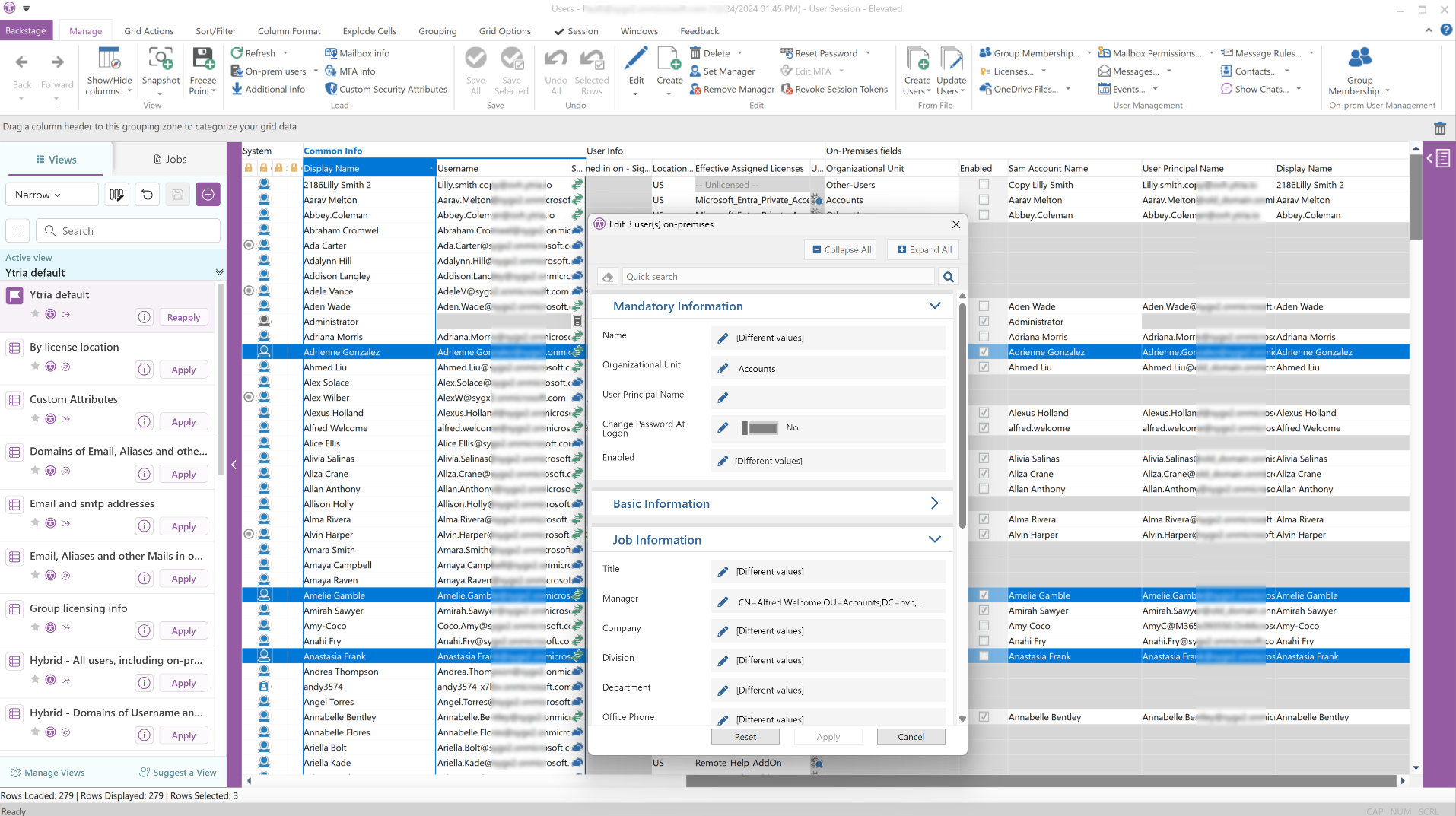Click Apply for By license location view
The height and width of the screenshot is (816, 1456).
183,370
